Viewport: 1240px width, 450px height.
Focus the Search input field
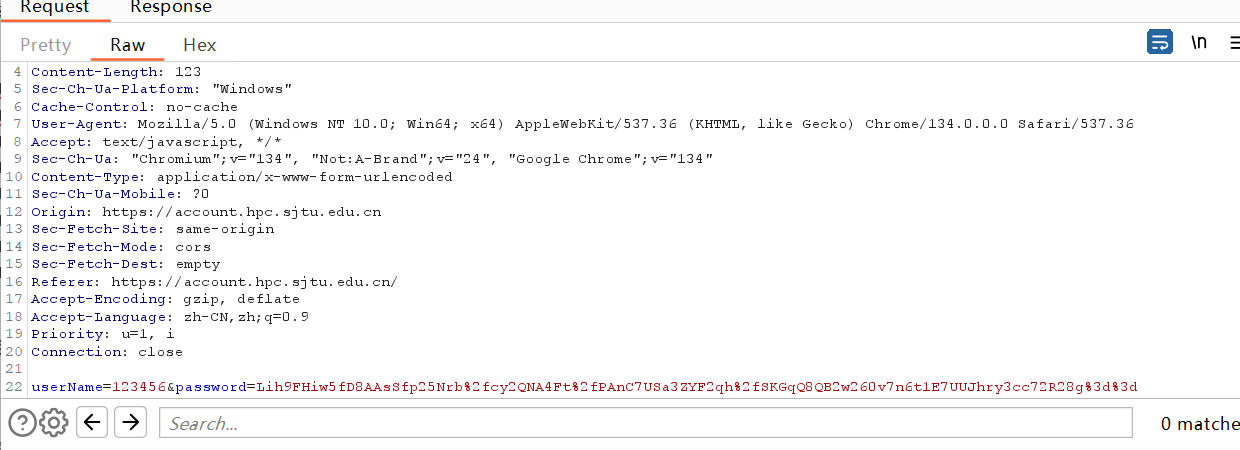pos(645,423)
